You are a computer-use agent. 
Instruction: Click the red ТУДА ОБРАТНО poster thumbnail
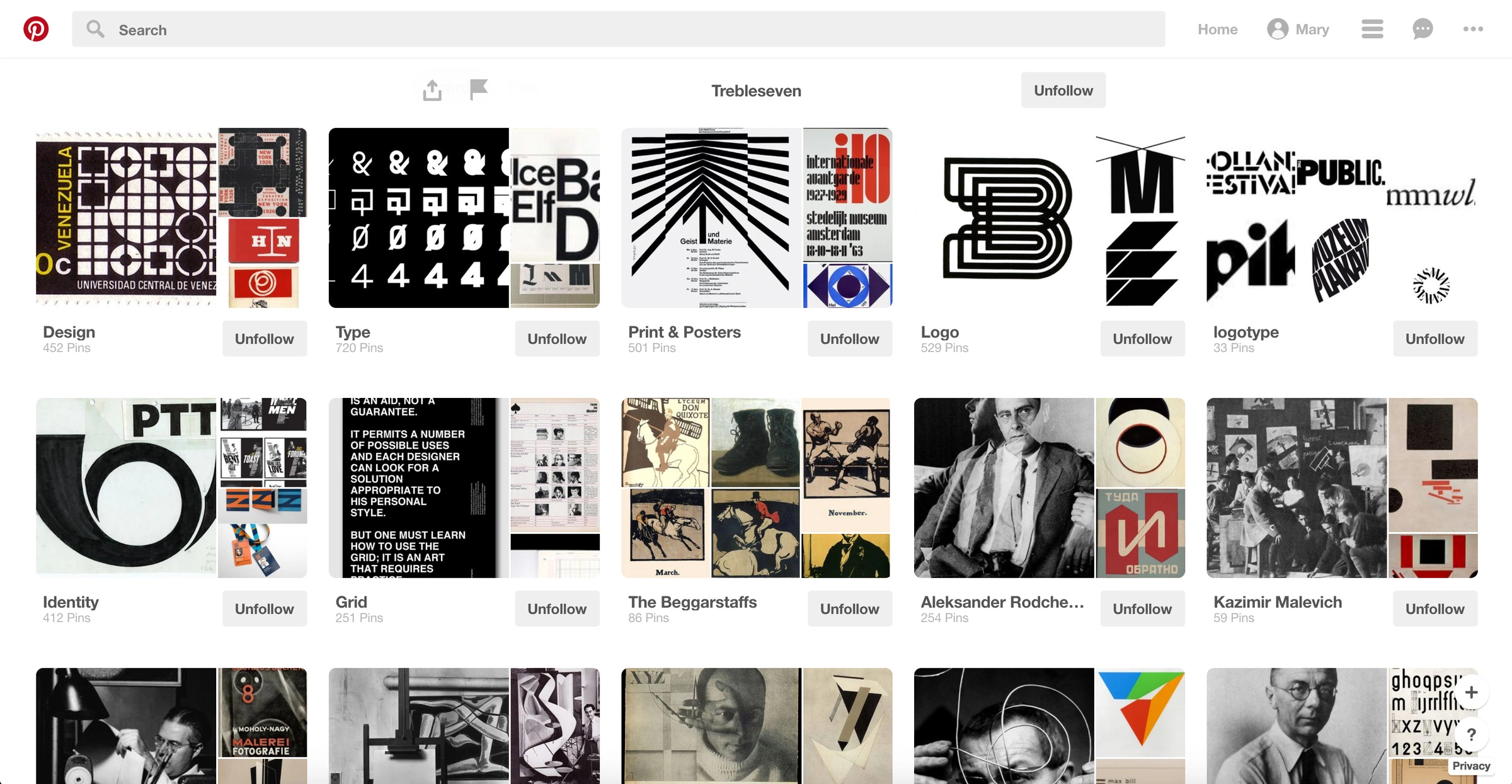coord(1140,533)
